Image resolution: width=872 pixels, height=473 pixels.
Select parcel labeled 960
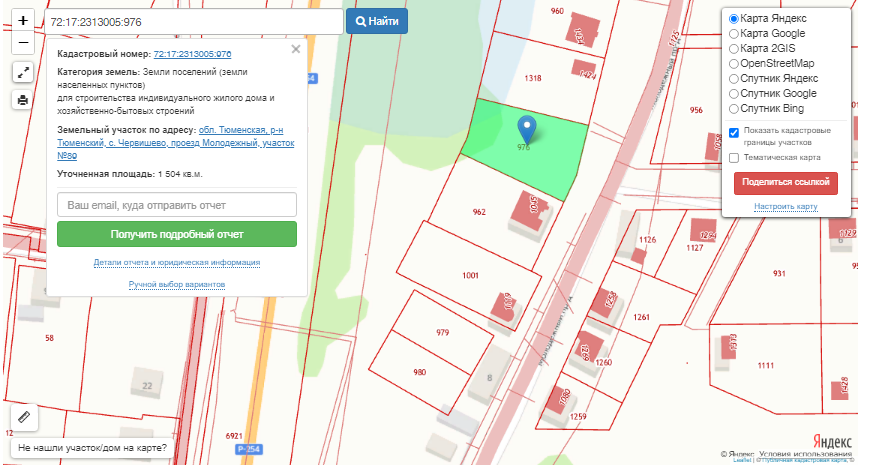click(557, 11)
